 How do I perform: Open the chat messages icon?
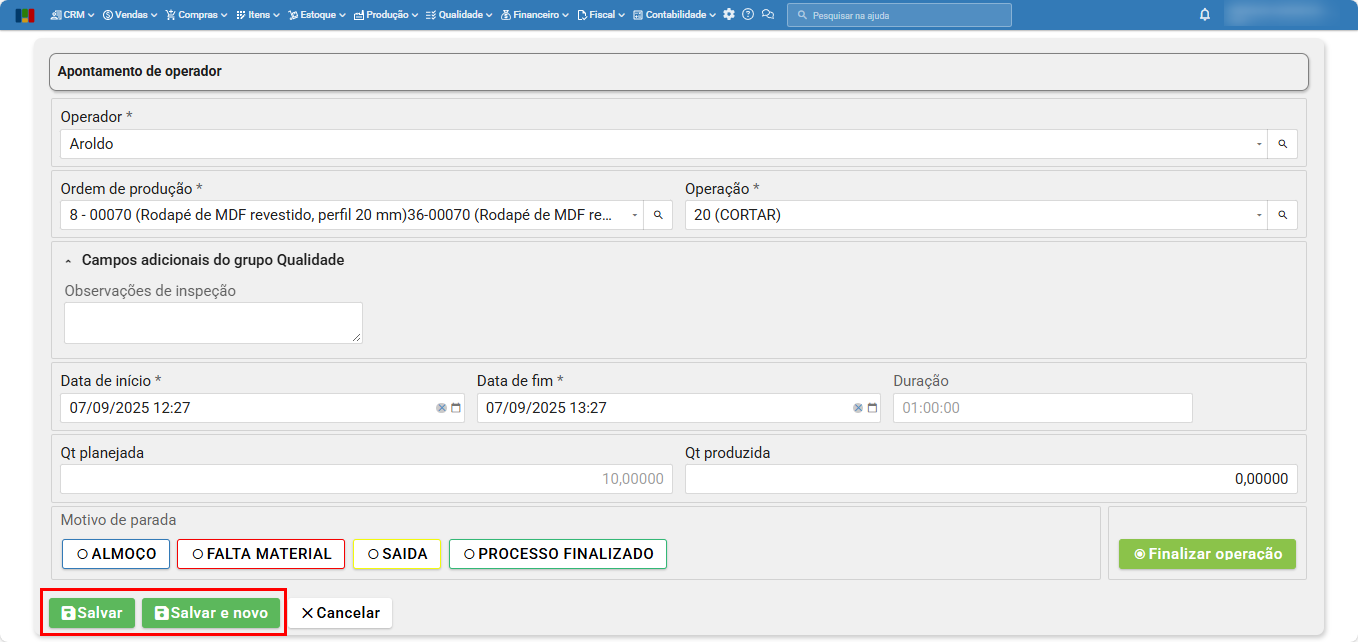pyautogui.click(x=768, y=15)
